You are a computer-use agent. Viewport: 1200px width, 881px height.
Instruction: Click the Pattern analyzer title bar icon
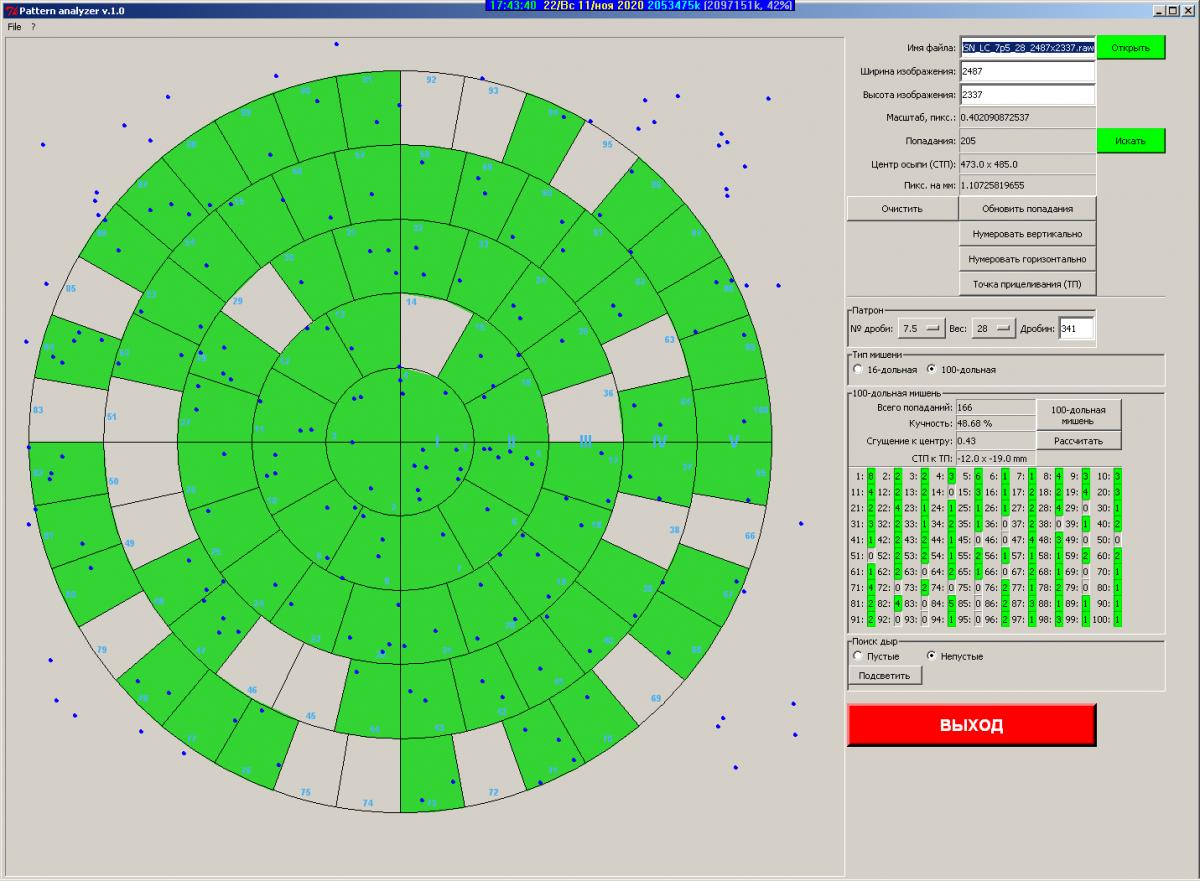[8, 9]
